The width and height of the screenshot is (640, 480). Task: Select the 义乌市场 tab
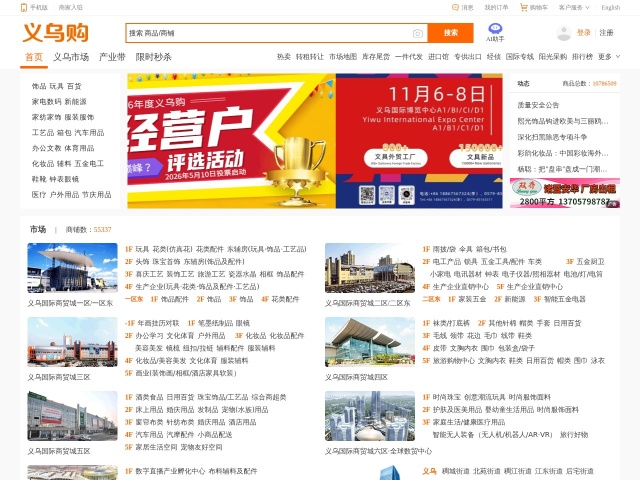(71, 57)
